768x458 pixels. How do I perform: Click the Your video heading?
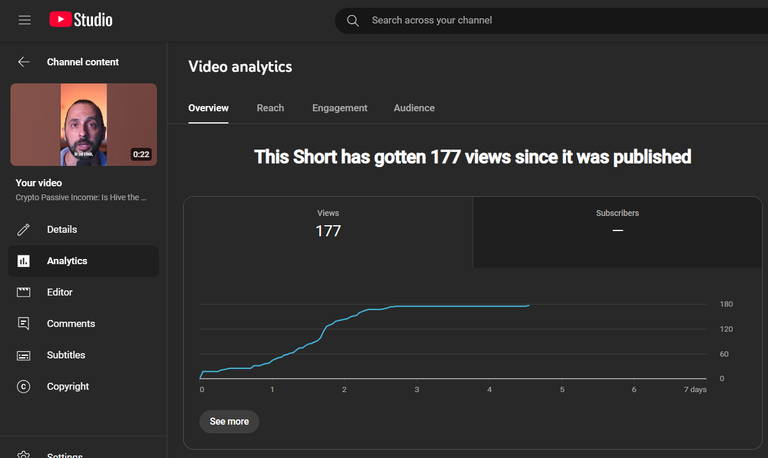click(39, 183)
